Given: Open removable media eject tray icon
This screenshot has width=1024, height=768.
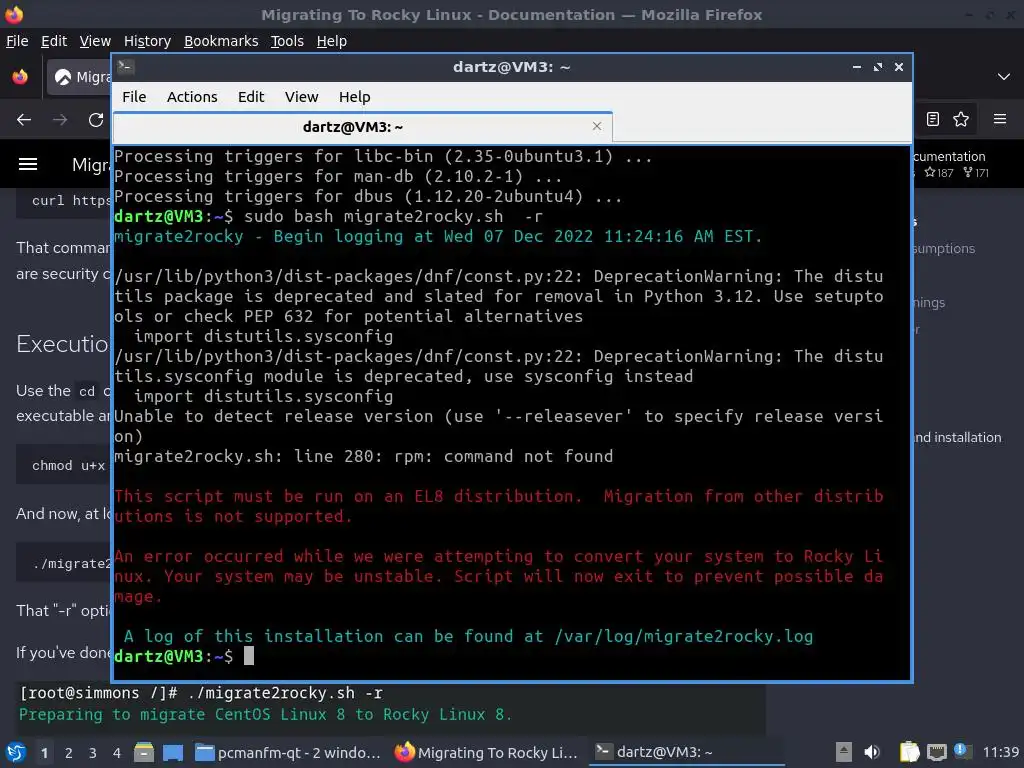Looking at the screenshot, I should 844,752.
